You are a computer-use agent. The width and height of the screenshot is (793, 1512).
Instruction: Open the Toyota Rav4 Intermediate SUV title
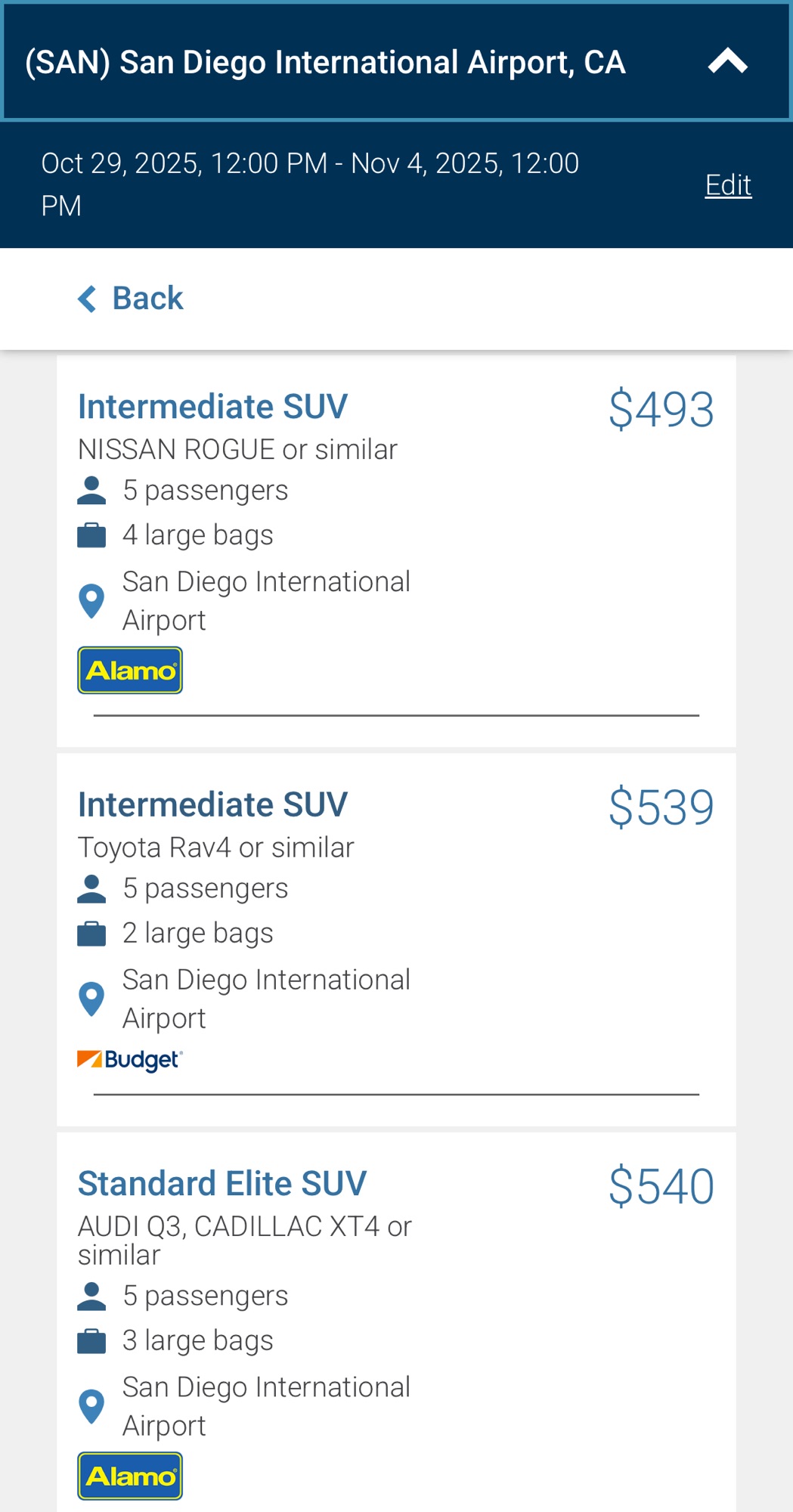tap(212, 804)
